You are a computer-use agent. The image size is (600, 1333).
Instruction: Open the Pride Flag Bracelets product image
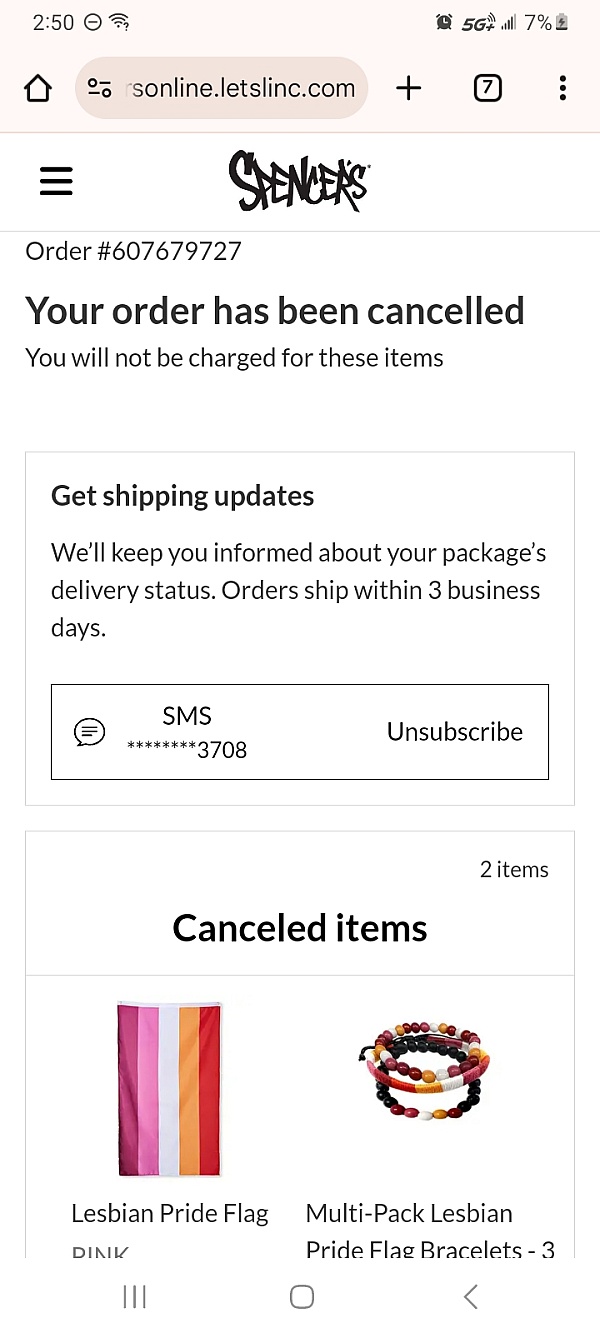424,1070
